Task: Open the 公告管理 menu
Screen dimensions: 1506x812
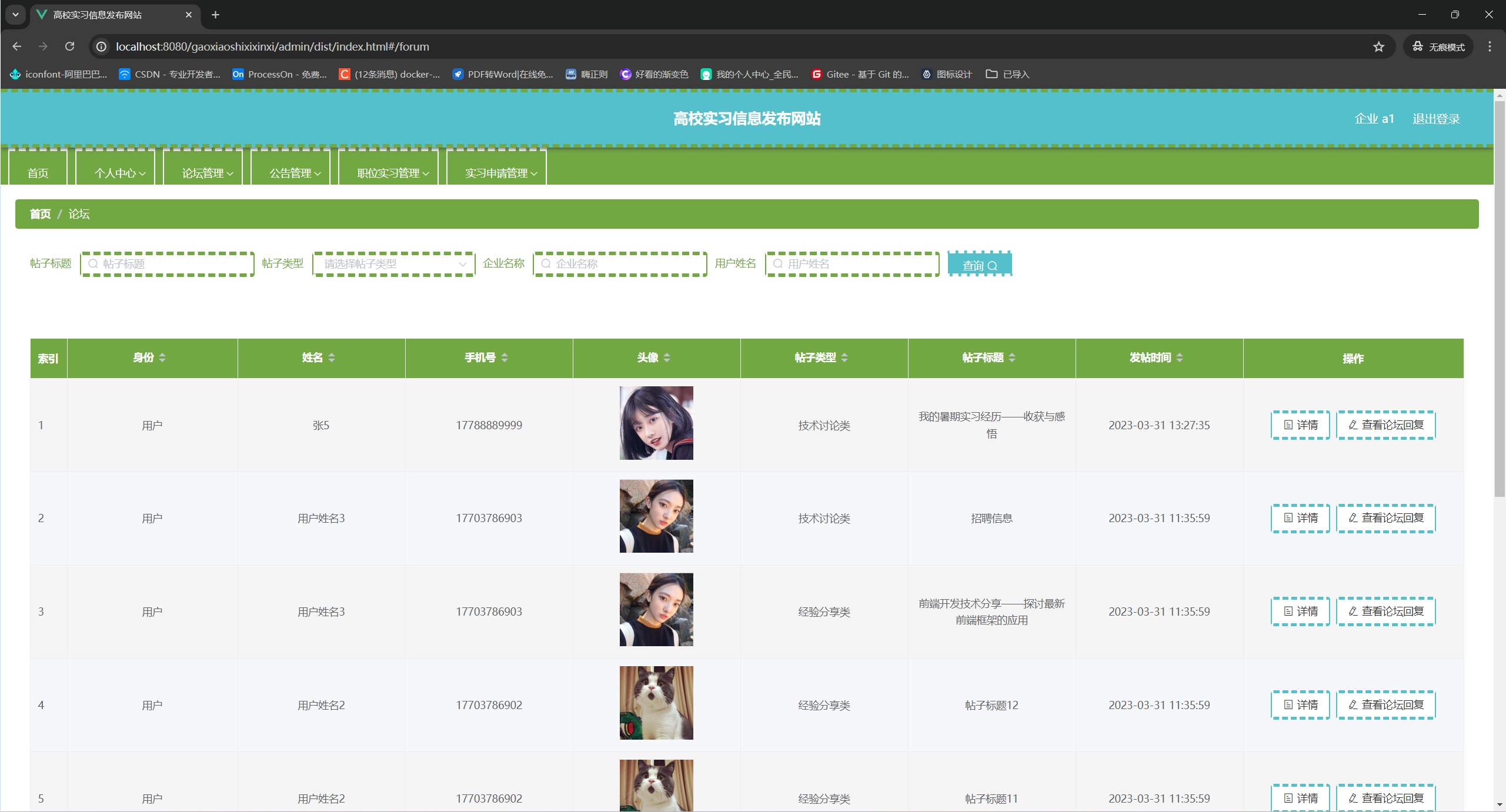Action: 295,173
